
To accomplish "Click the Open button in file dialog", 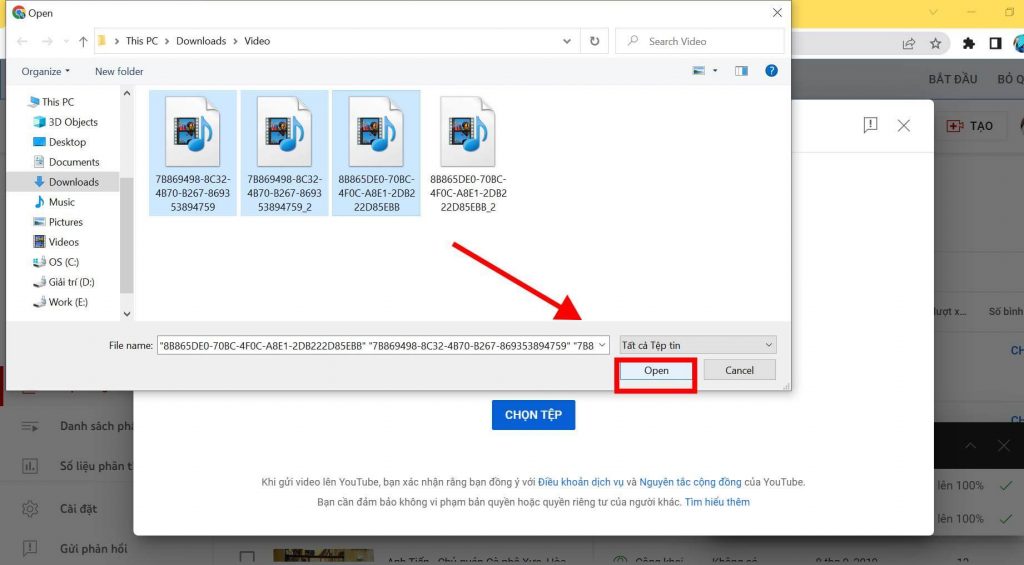I will (x=656, y=370).
